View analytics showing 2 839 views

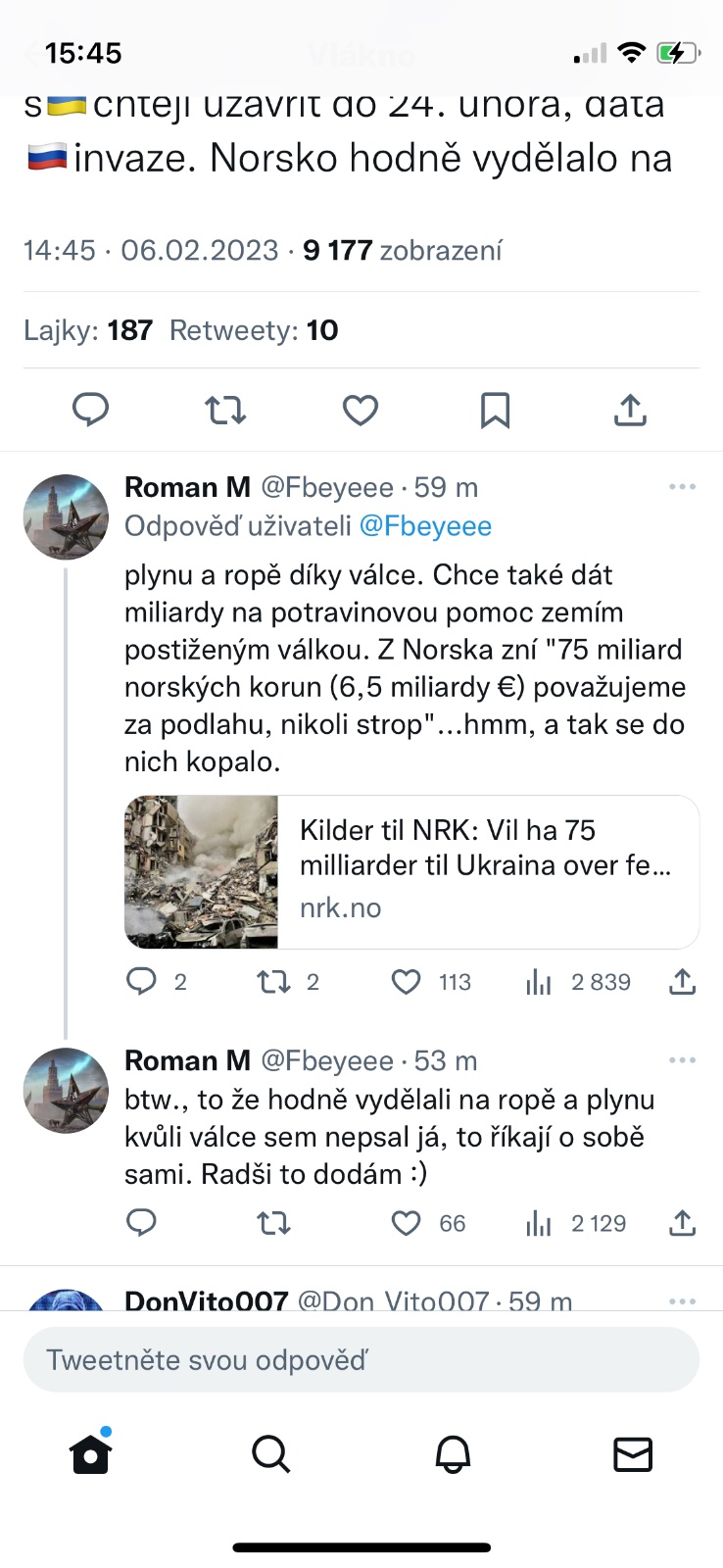pos(539,982)
